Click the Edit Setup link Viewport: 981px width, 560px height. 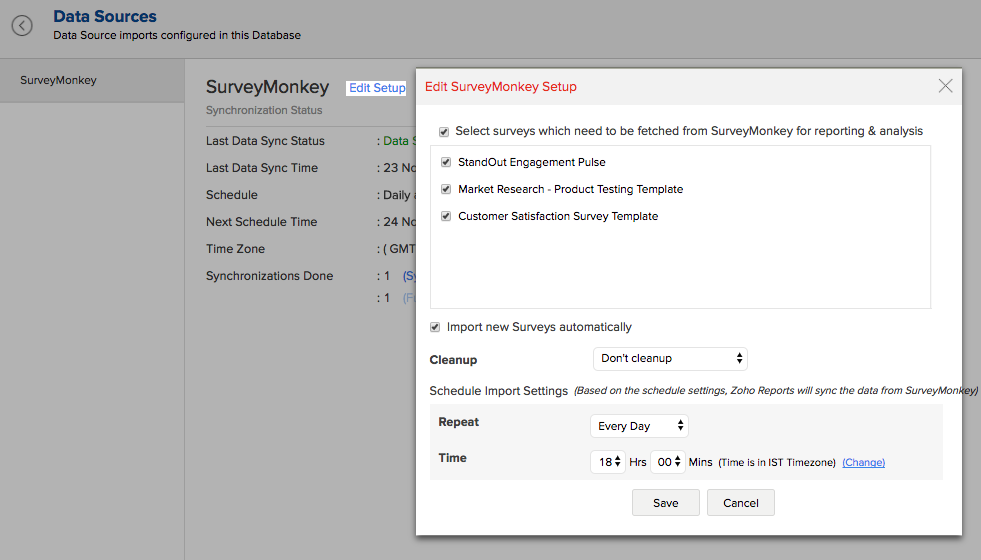coord(377,88)
